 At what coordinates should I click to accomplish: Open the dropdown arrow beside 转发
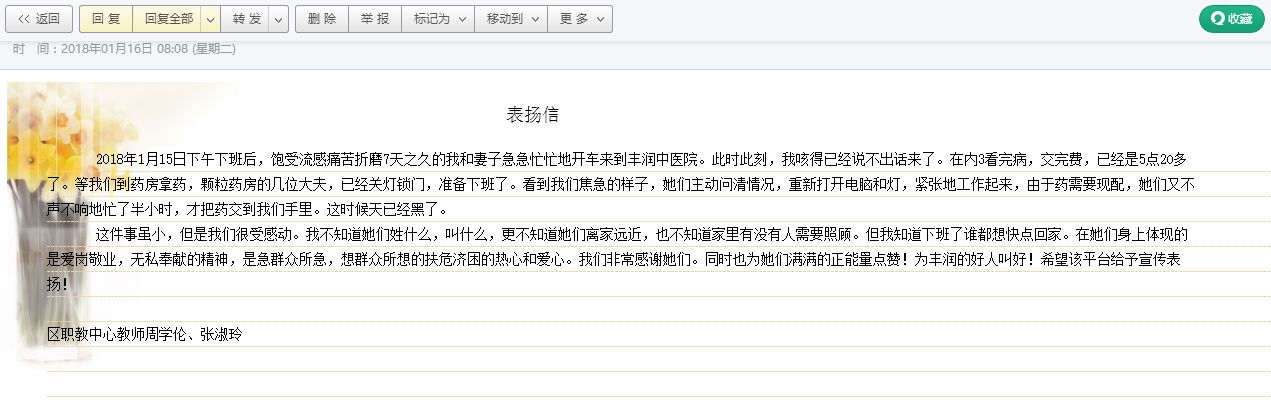(x=279, y=19)
